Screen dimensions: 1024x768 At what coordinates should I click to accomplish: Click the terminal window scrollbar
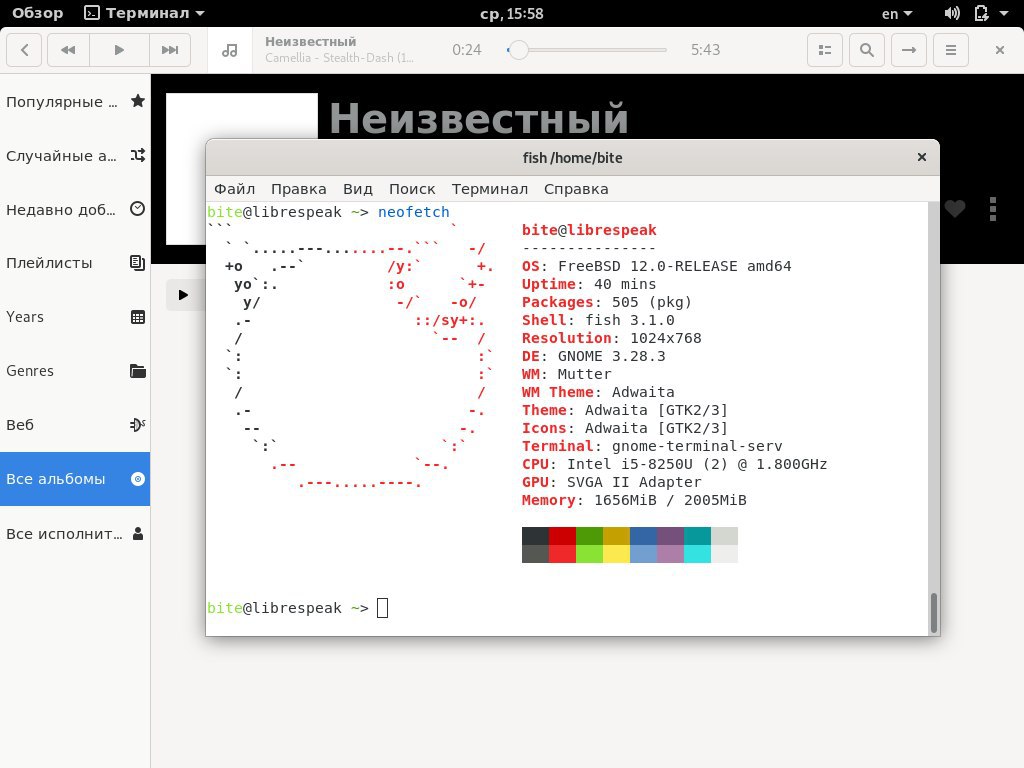click(x=934, y=613)
